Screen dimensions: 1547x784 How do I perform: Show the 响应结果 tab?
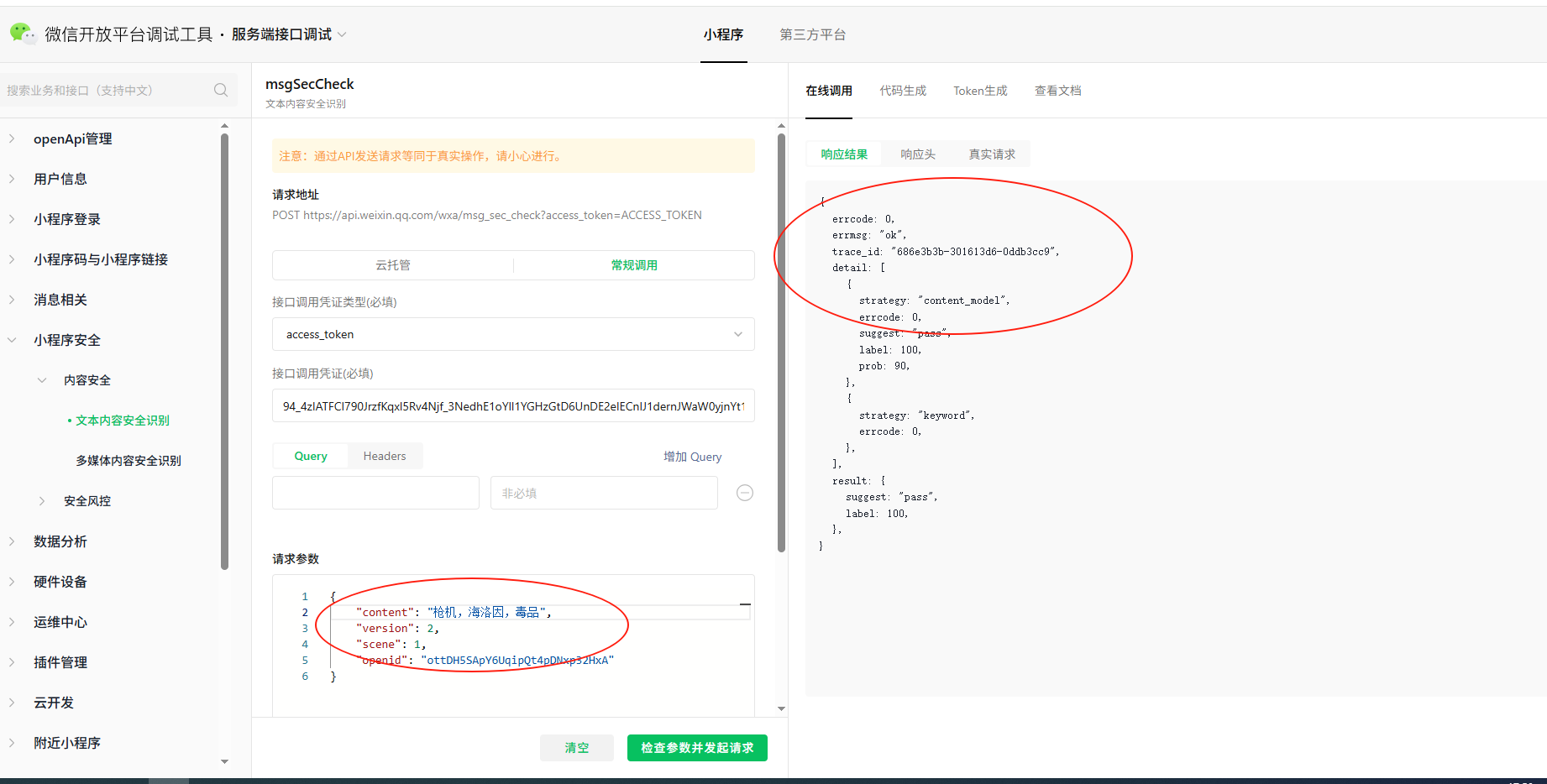844,154
